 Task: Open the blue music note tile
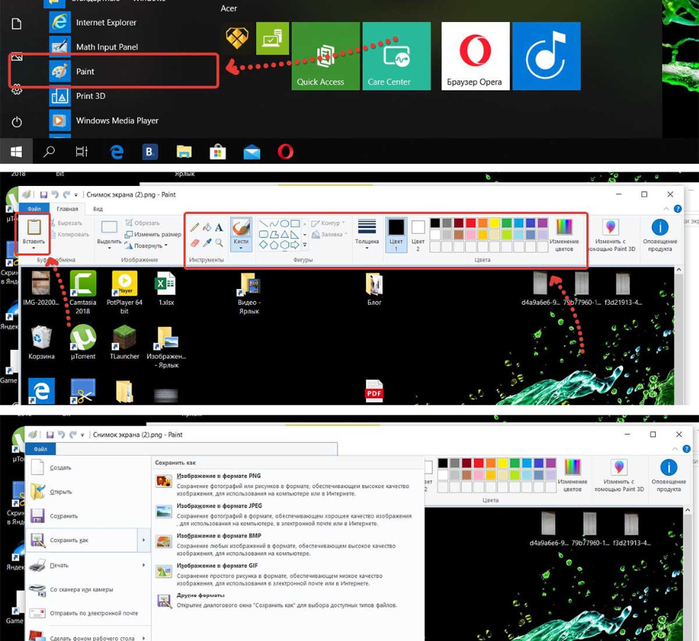coord(546,56)
